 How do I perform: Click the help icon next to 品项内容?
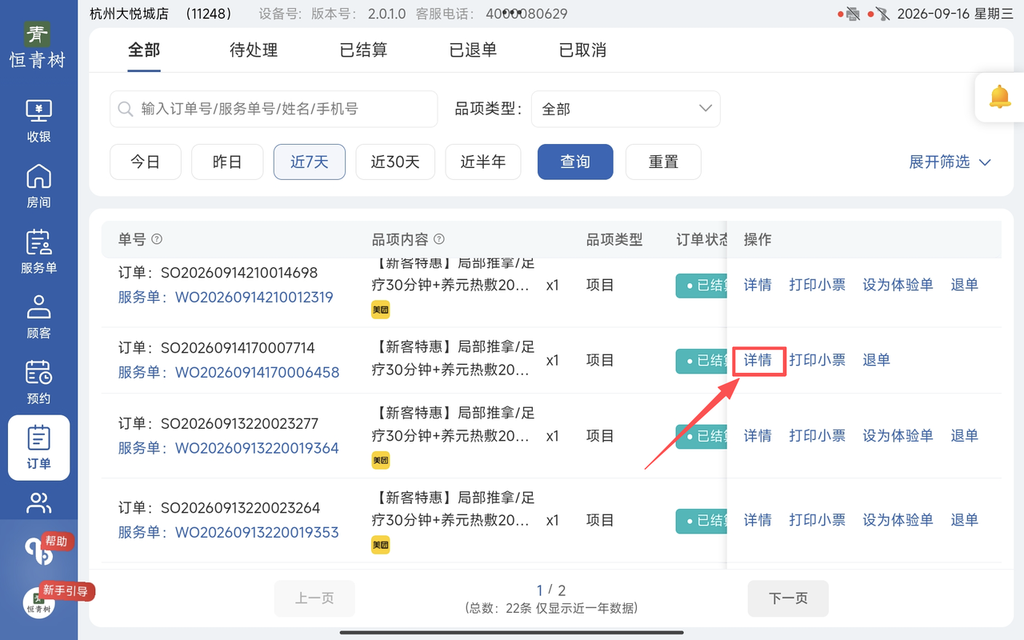coord(439,239)
